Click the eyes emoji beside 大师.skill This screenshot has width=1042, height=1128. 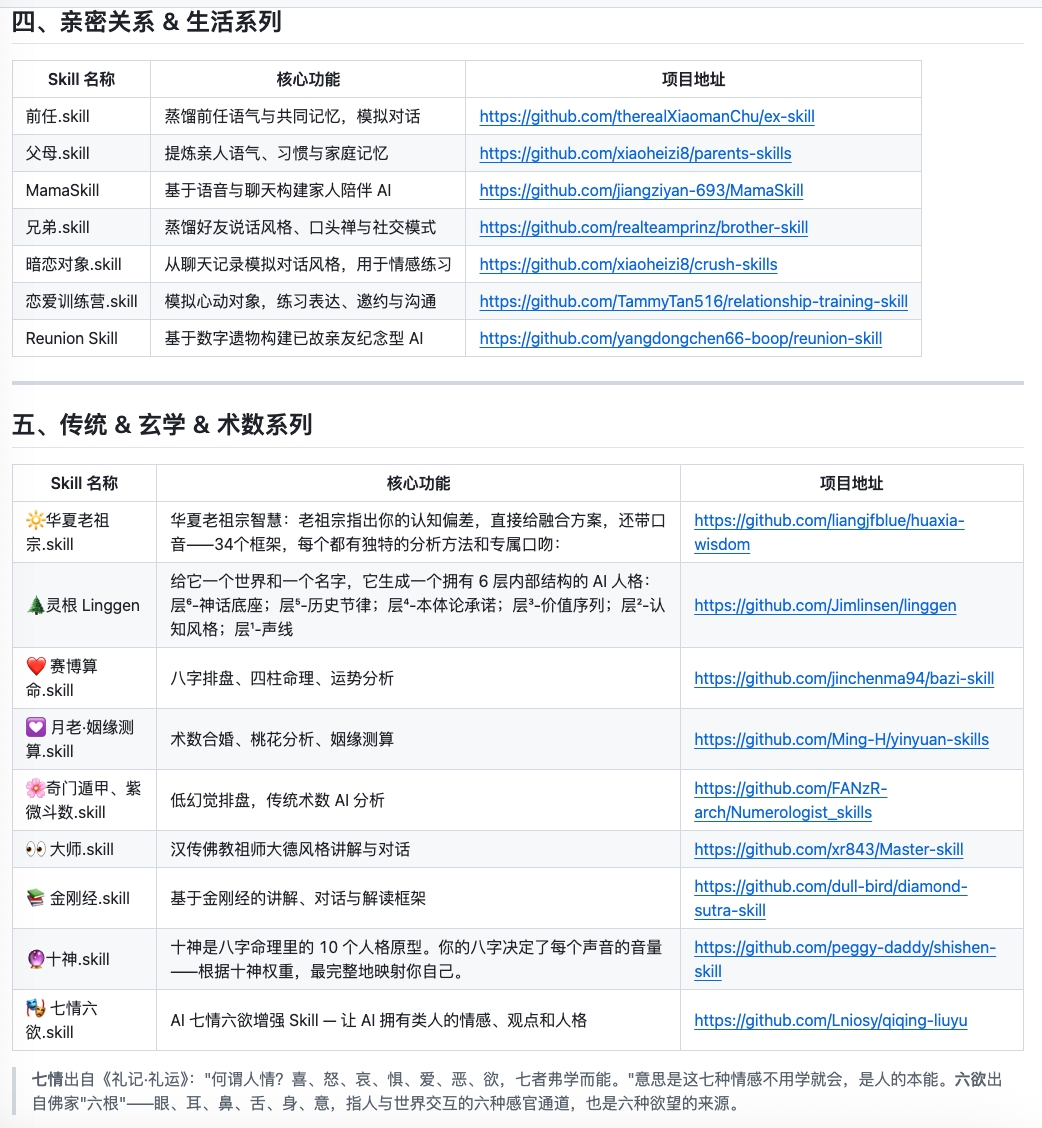[36, 850]
